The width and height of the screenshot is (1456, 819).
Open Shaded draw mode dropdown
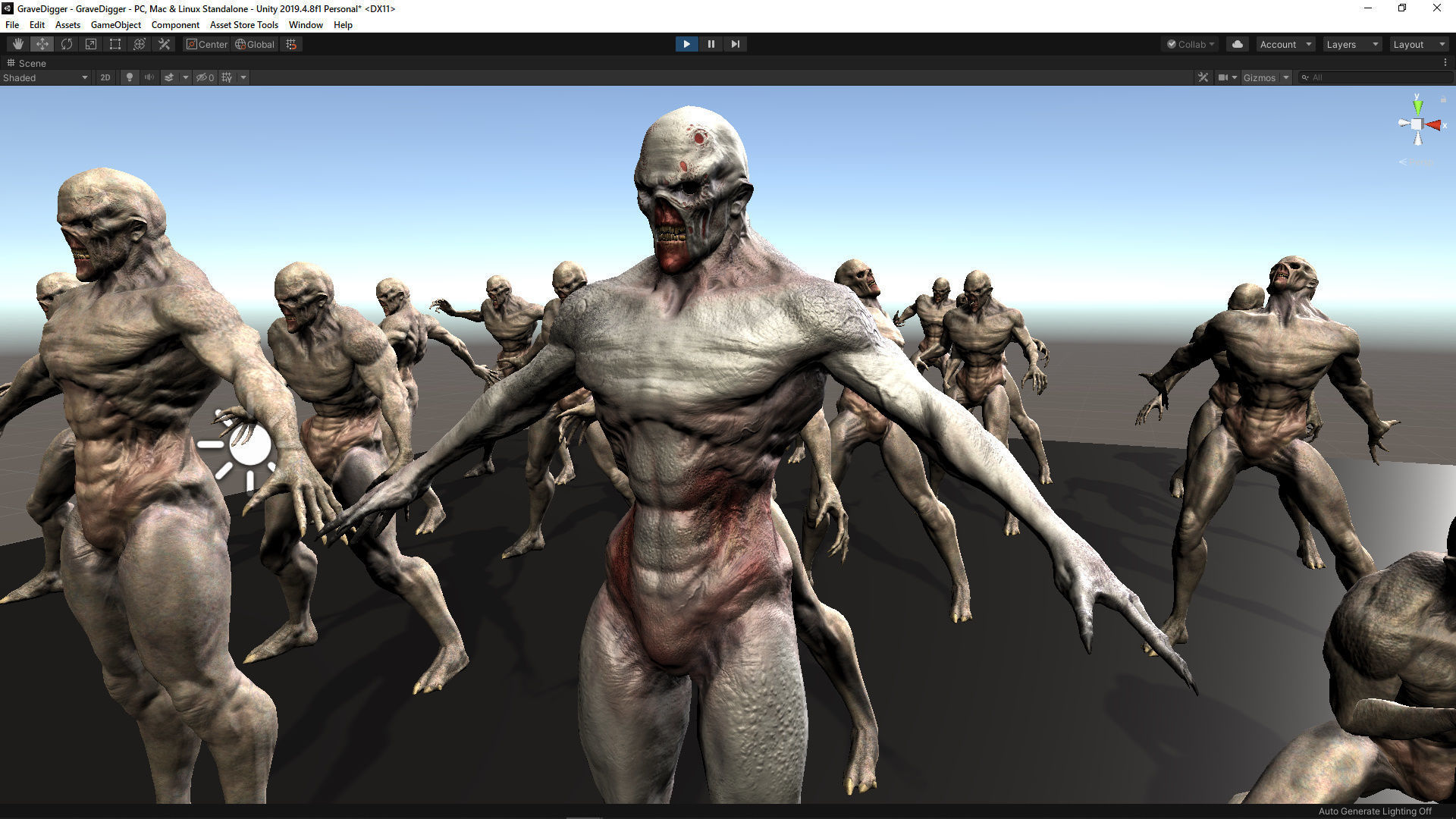[45, 77]
